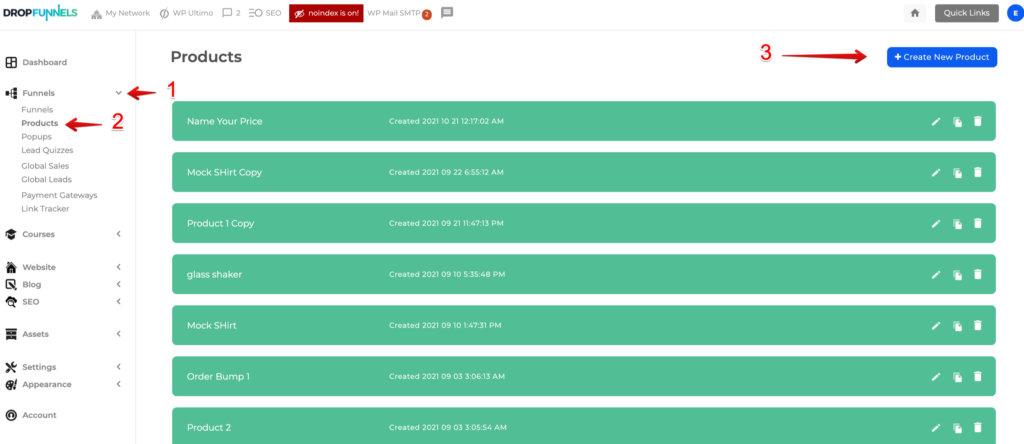
Task: Click copy icon on the 1:47:31 PM Mock SHirt row
Action: click(x=957, y=325)
